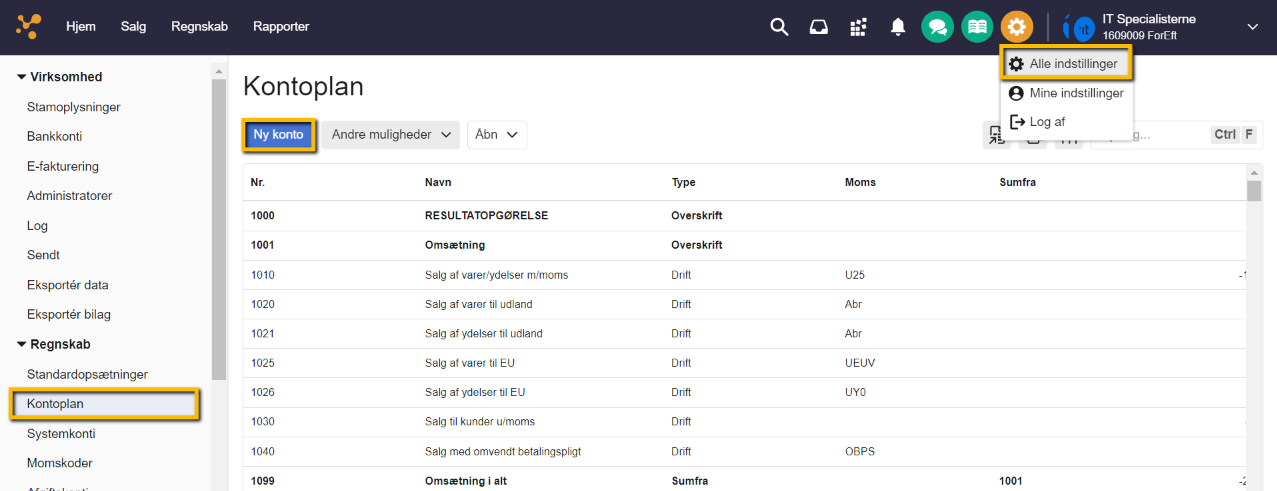1277x491 pixels.
Task: Expand the IT Specialisterne company dropdown
Action: pos(1252,27)
